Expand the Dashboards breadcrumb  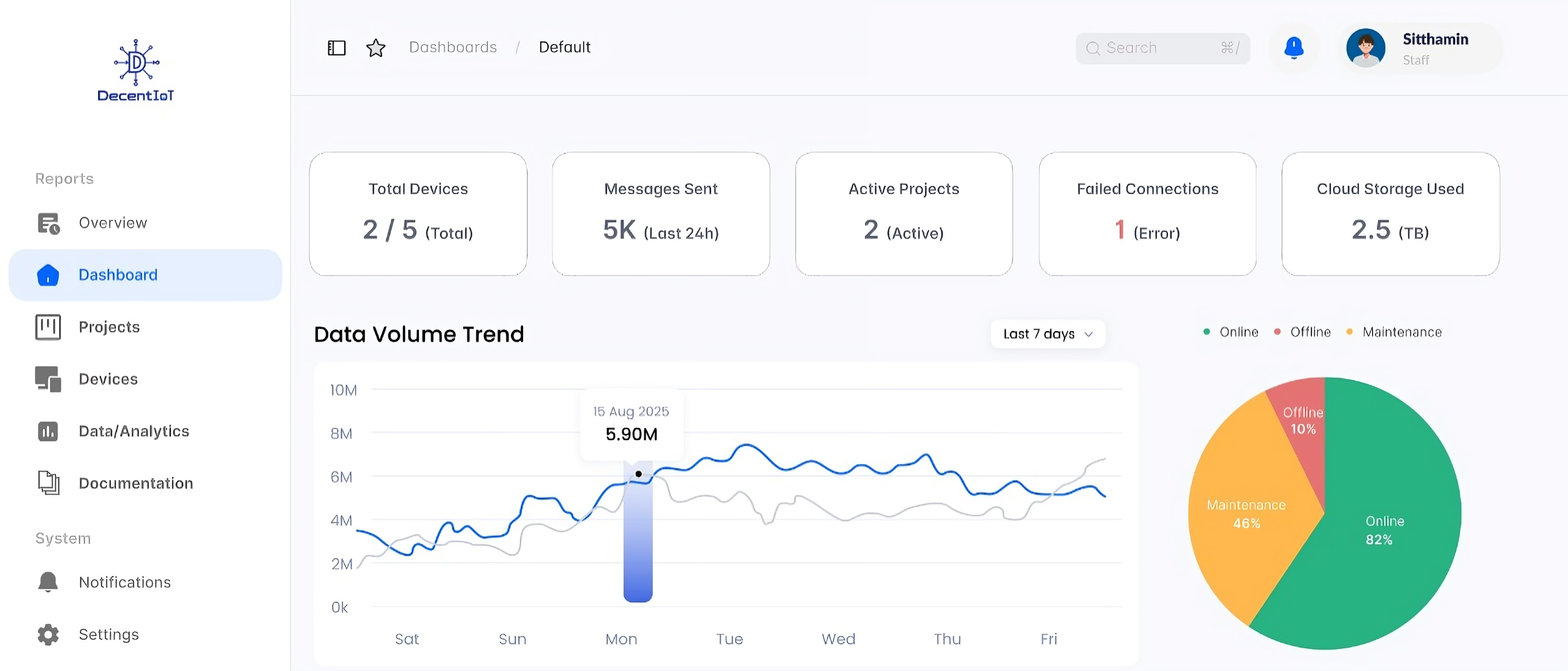[453, 47]
